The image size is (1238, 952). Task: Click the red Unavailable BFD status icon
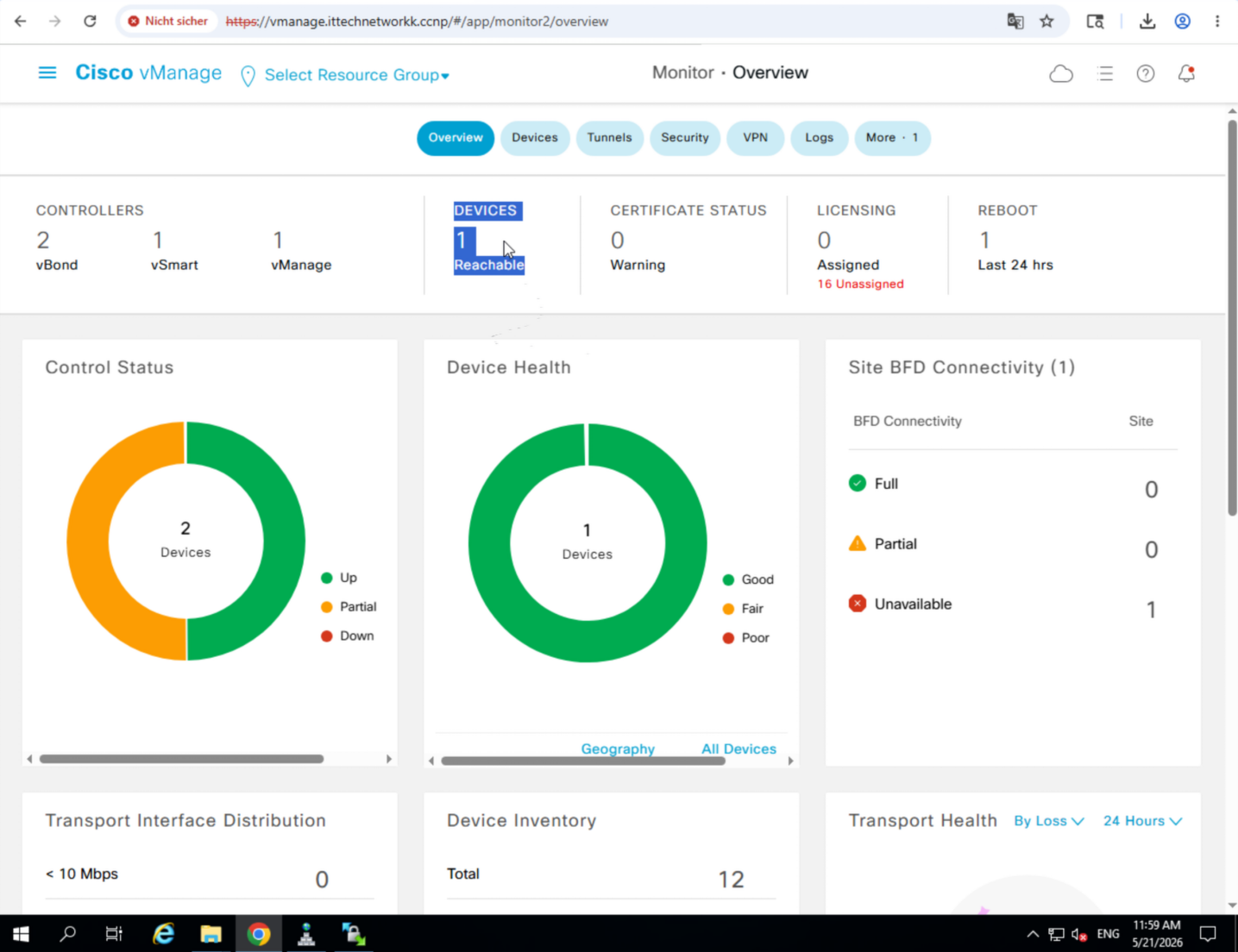[x=858, y=604]
